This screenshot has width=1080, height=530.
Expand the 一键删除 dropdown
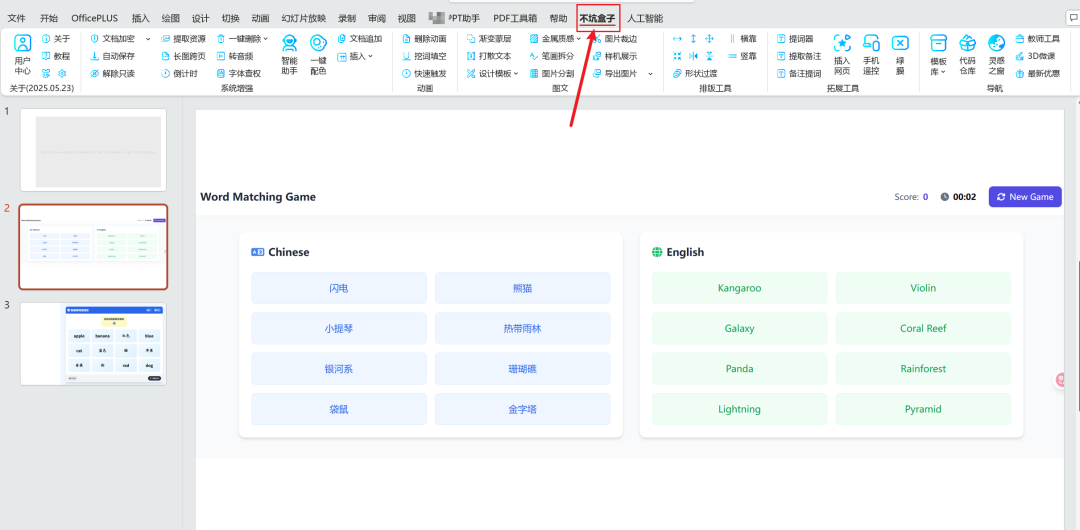(x=269, y=39)
